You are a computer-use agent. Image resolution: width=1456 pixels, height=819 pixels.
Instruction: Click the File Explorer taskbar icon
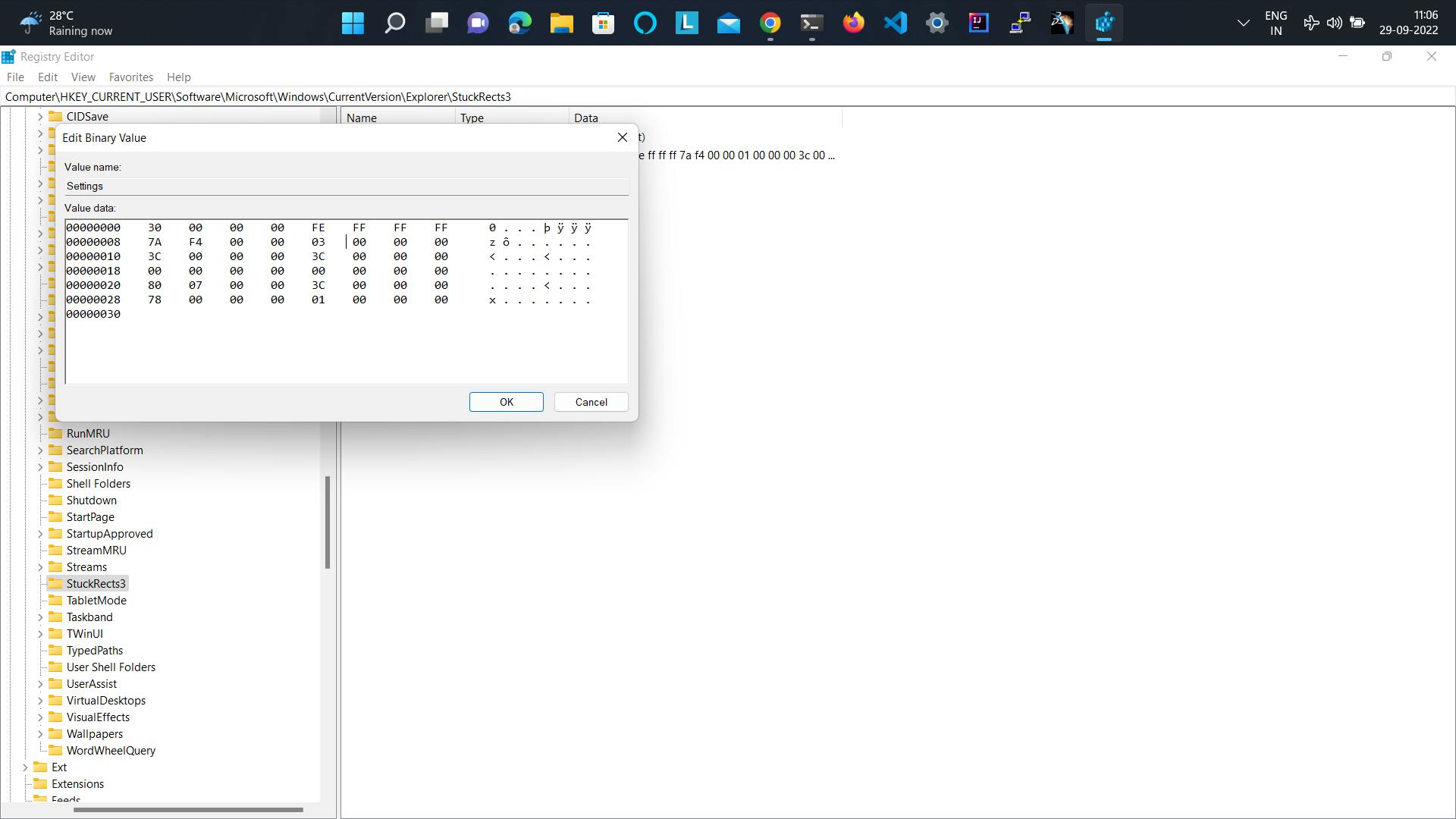[562, 22]
